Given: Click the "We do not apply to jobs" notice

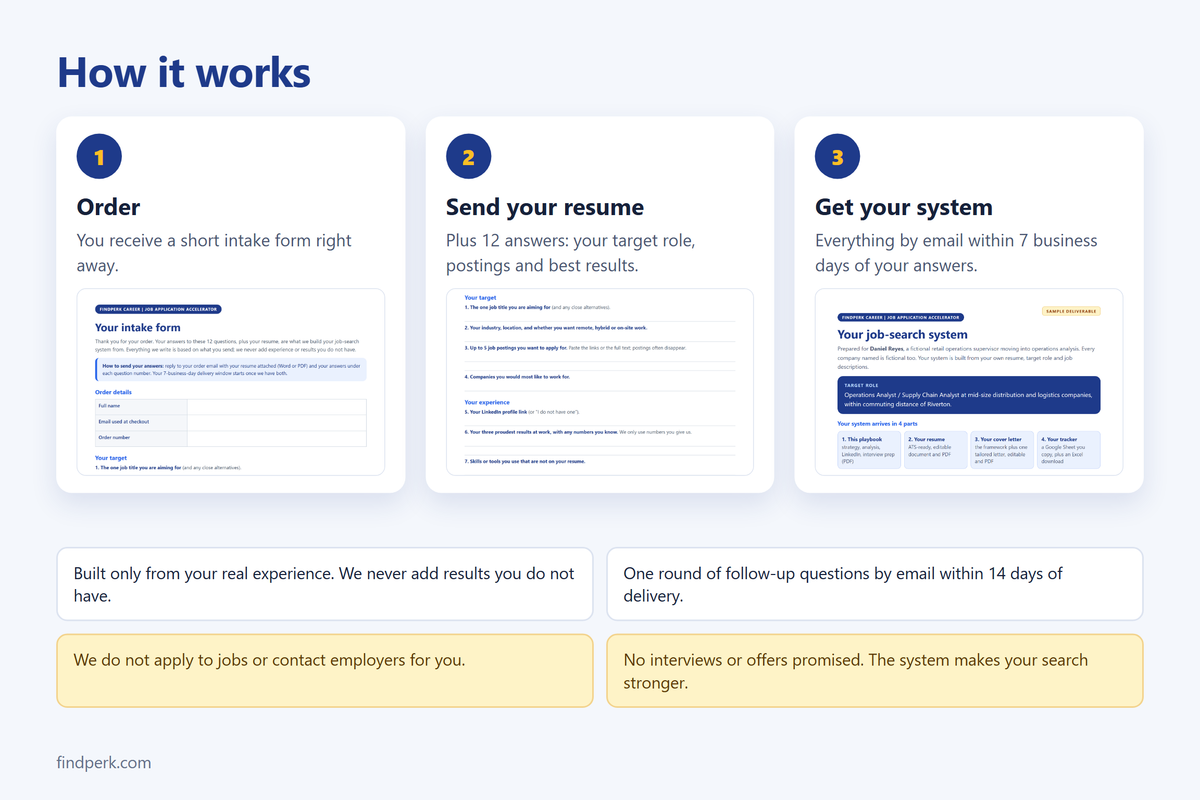Looking at the screenshot, I should coord(325,670).
